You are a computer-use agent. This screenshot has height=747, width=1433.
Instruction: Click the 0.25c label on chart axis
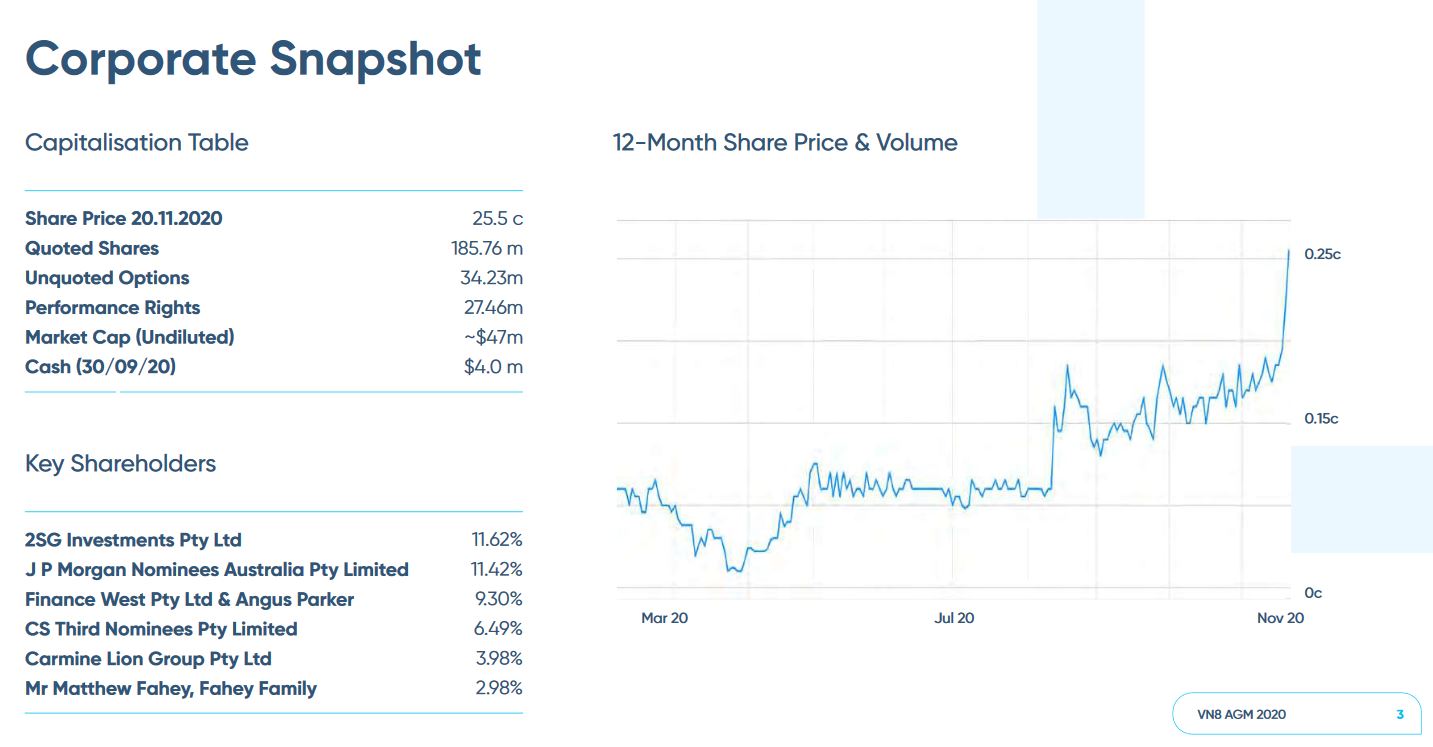coord(1322,255)
